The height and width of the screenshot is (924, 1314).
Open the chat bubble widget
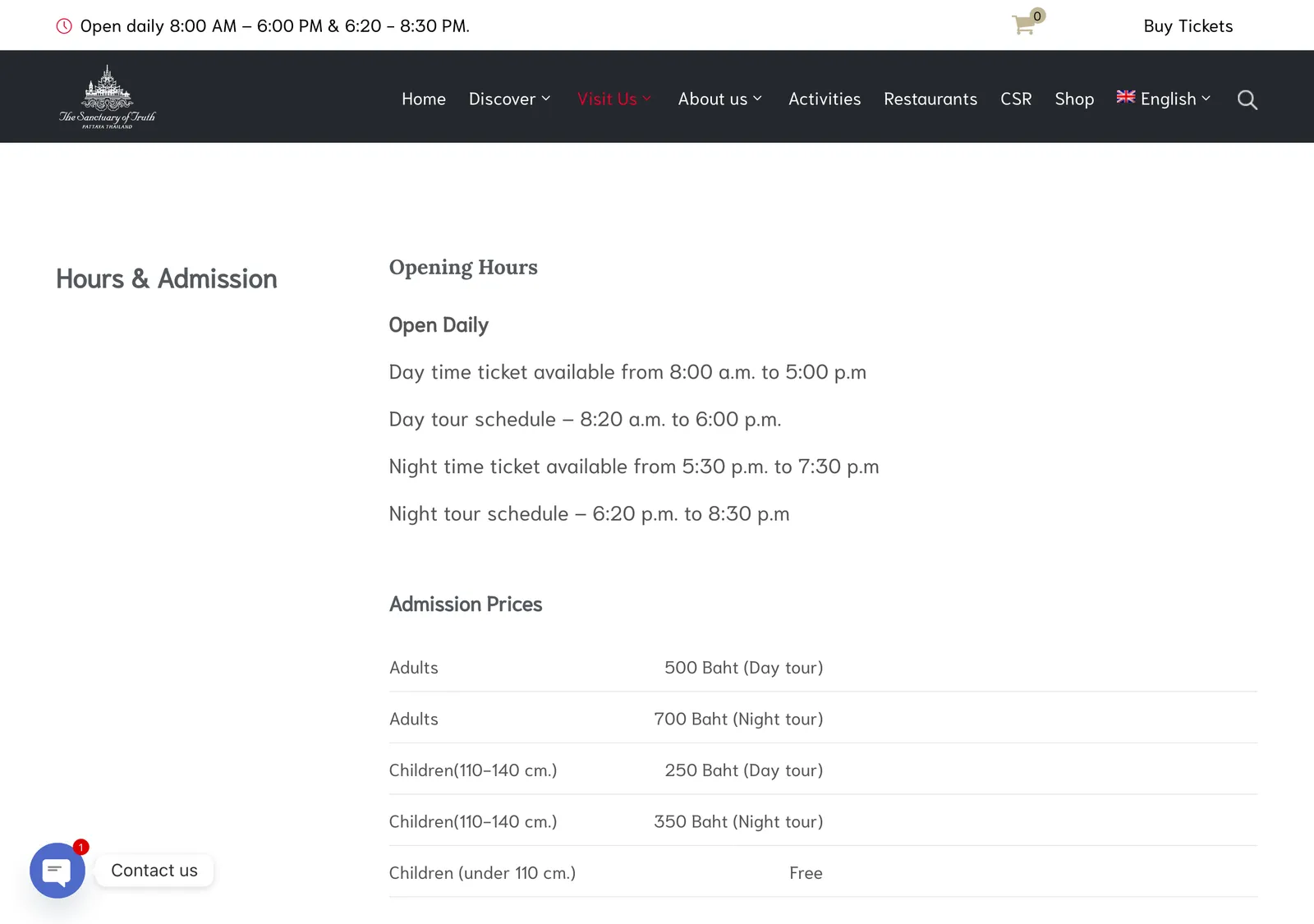(x=57, y=871)
